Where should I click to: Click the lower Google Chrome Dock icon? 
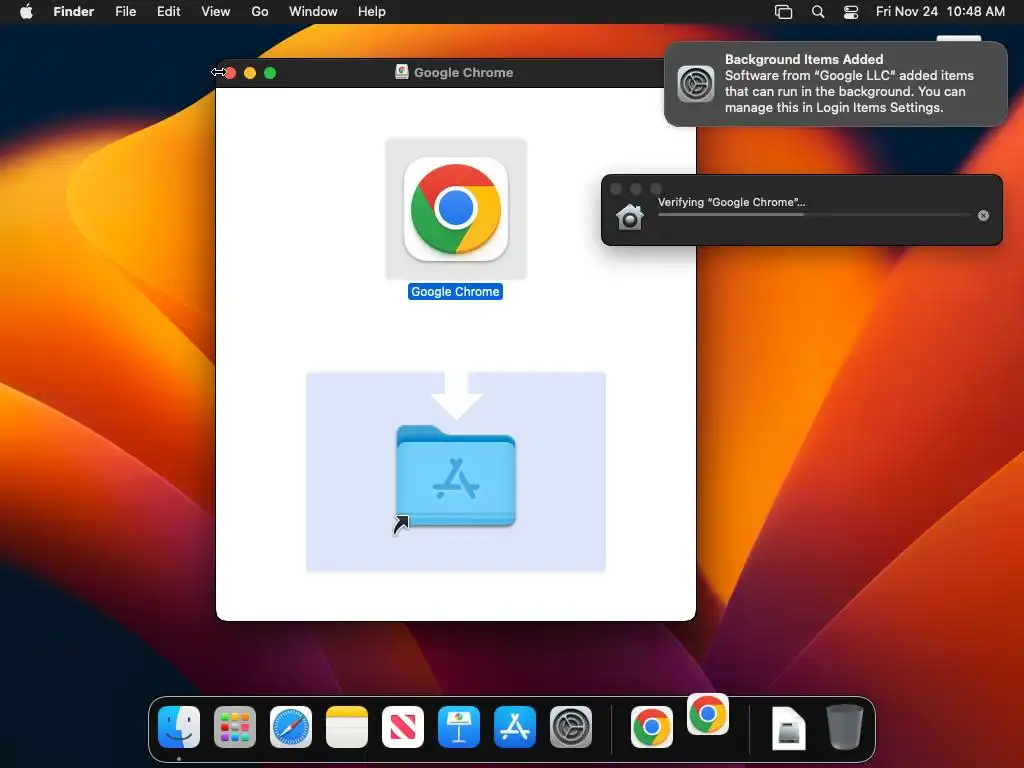pyautogui.click(x=652, y=727)
